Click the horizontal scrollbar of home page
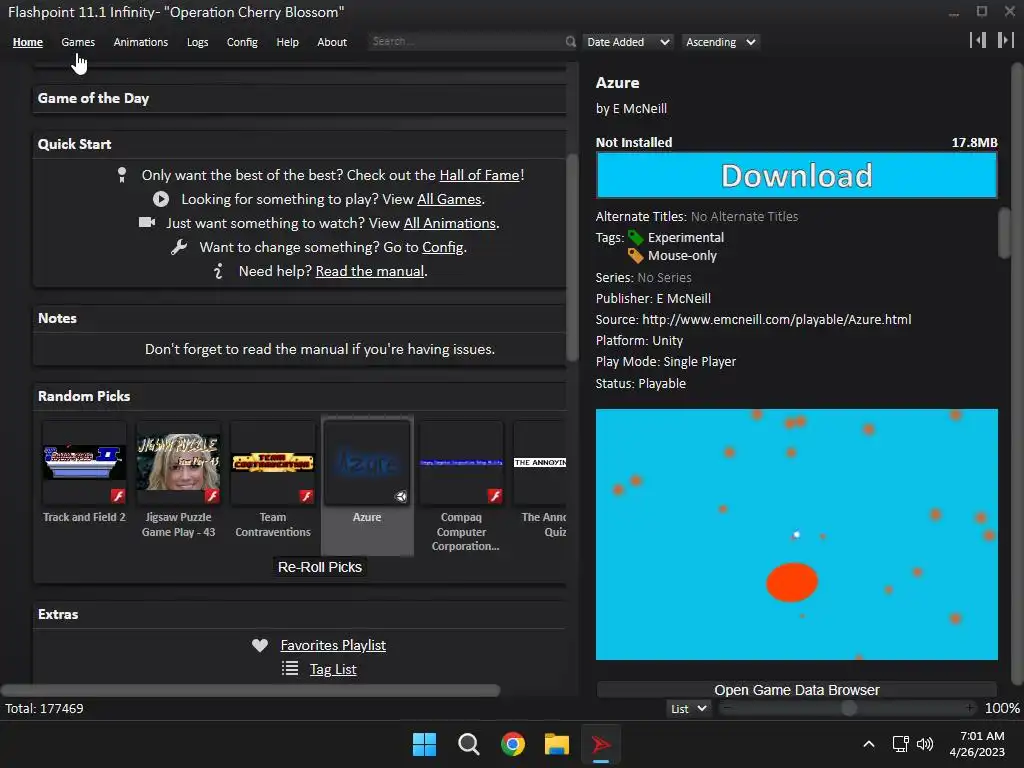This screenshot has width=1024, height=768. [251, 690]
